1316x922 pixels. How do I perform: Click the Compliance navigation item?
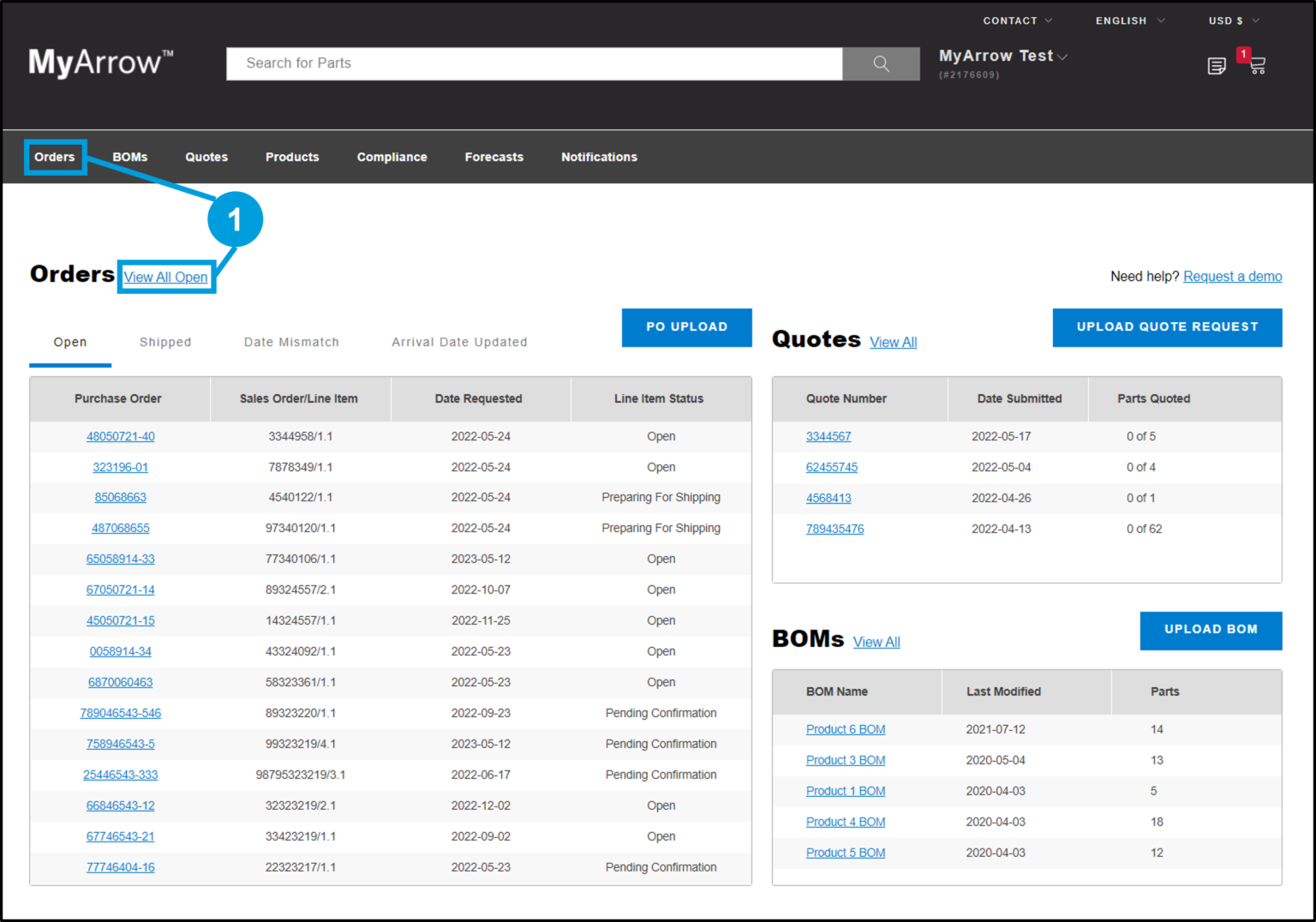[392, 157]
